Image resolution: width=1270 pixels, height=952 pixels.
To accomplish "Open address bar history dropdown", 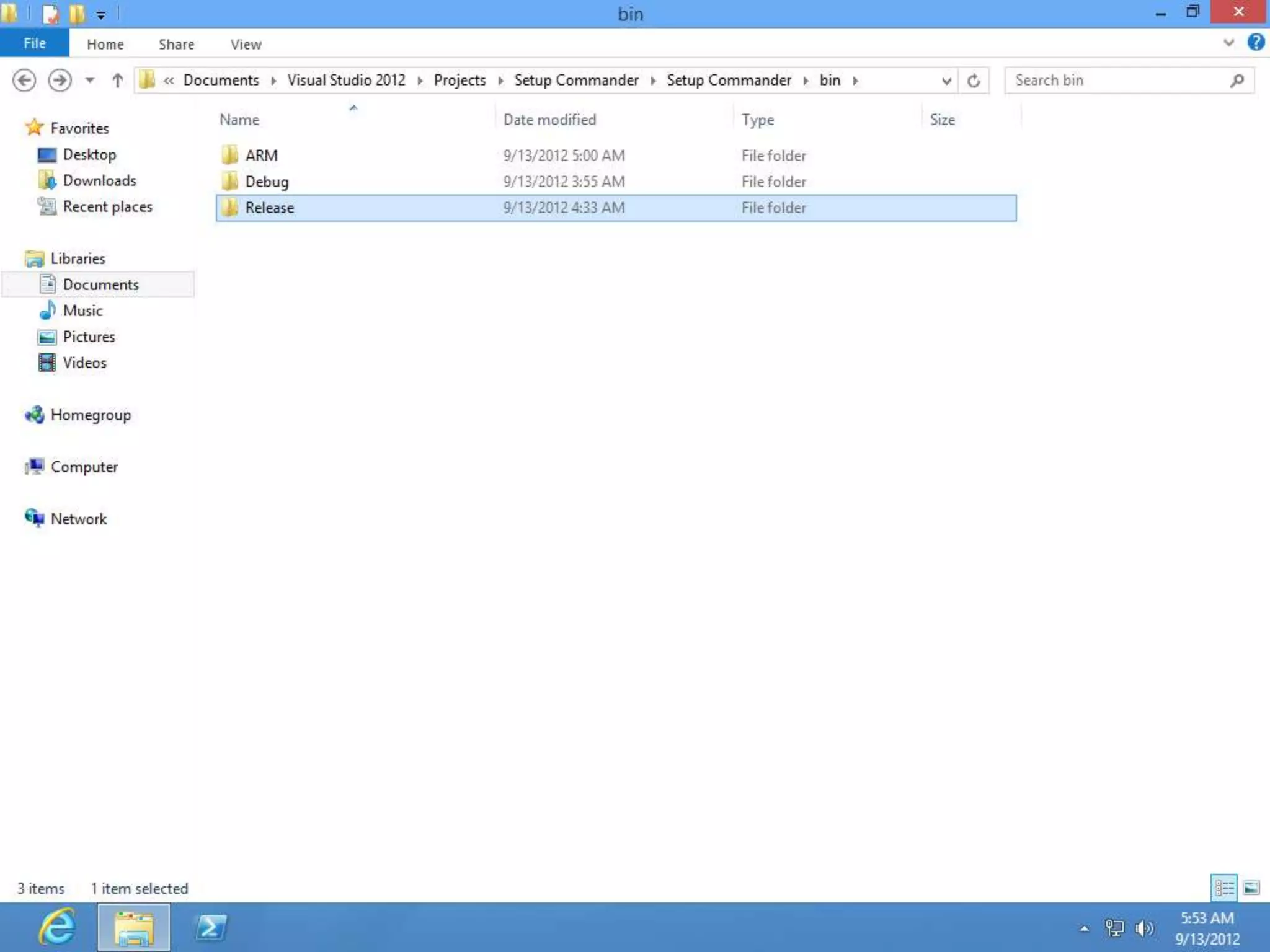I will tap(946, 81).
